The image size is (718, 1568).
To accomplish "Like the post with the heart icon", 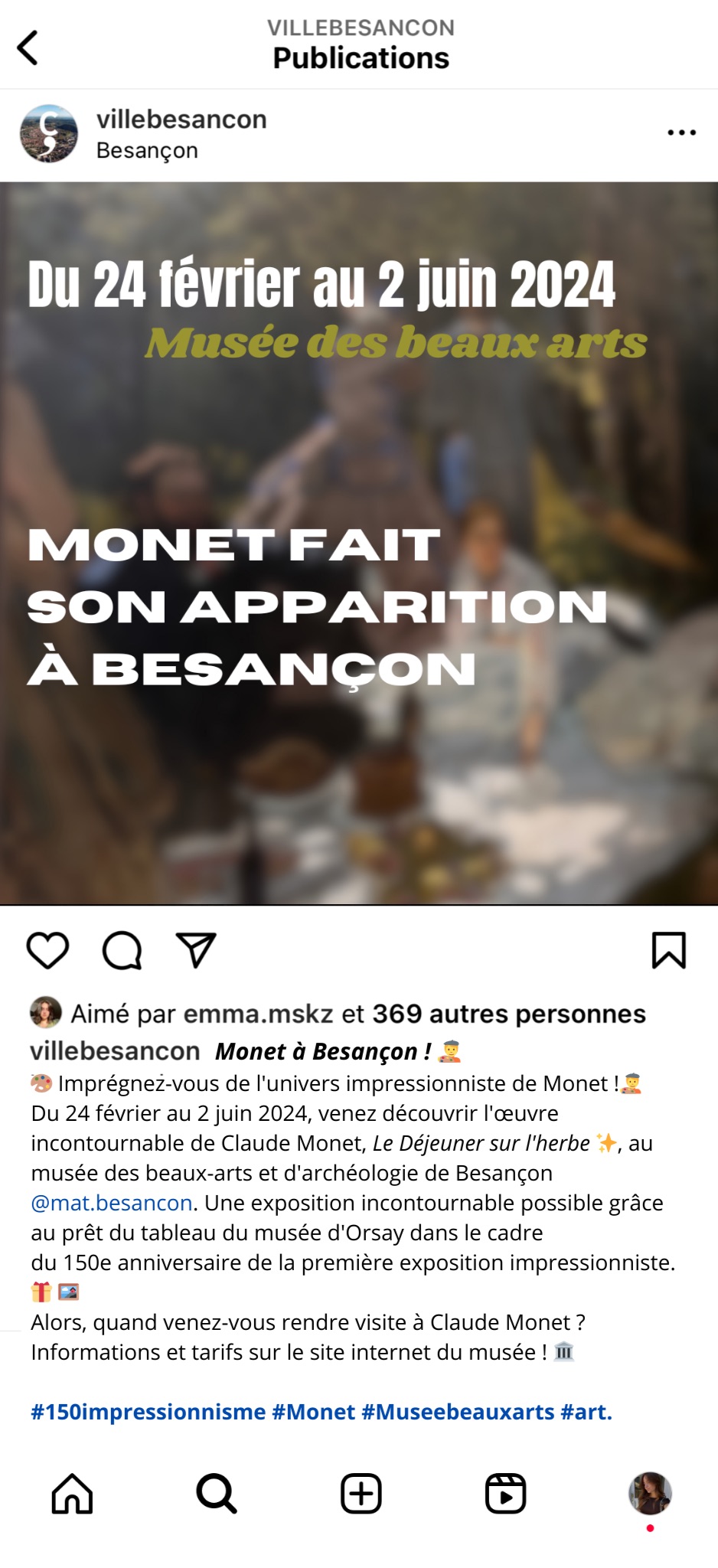I will tap(48, 950).
